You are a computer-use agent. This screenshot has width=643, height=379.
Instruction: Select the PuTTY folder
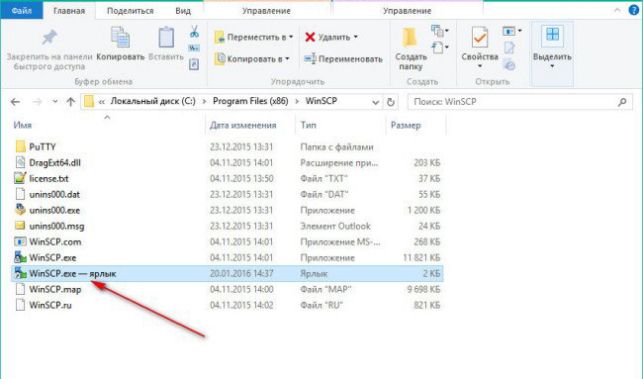tap(42, 147)
